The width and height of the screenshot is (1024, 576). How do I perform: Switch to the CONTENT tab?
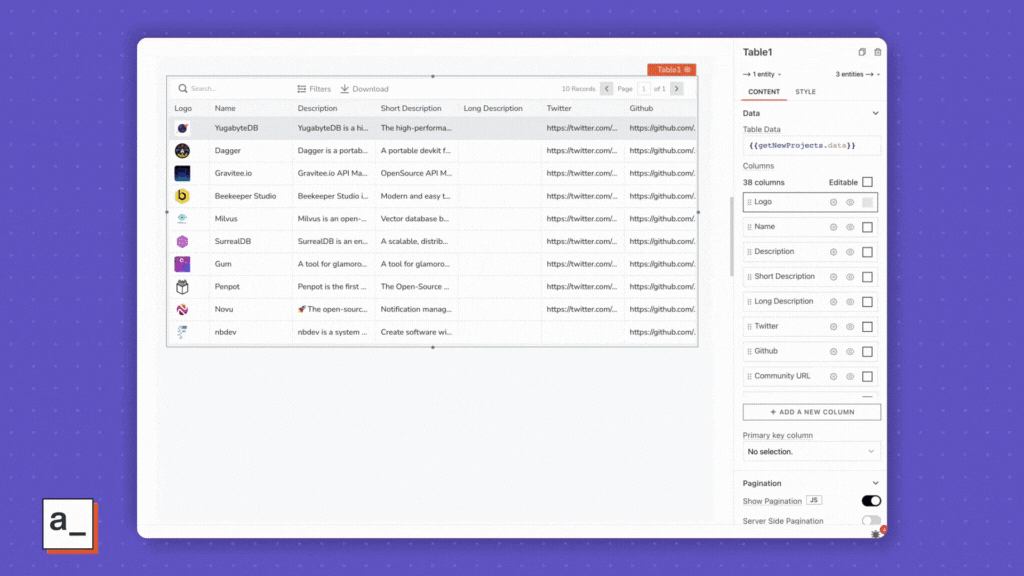point(764,92)
